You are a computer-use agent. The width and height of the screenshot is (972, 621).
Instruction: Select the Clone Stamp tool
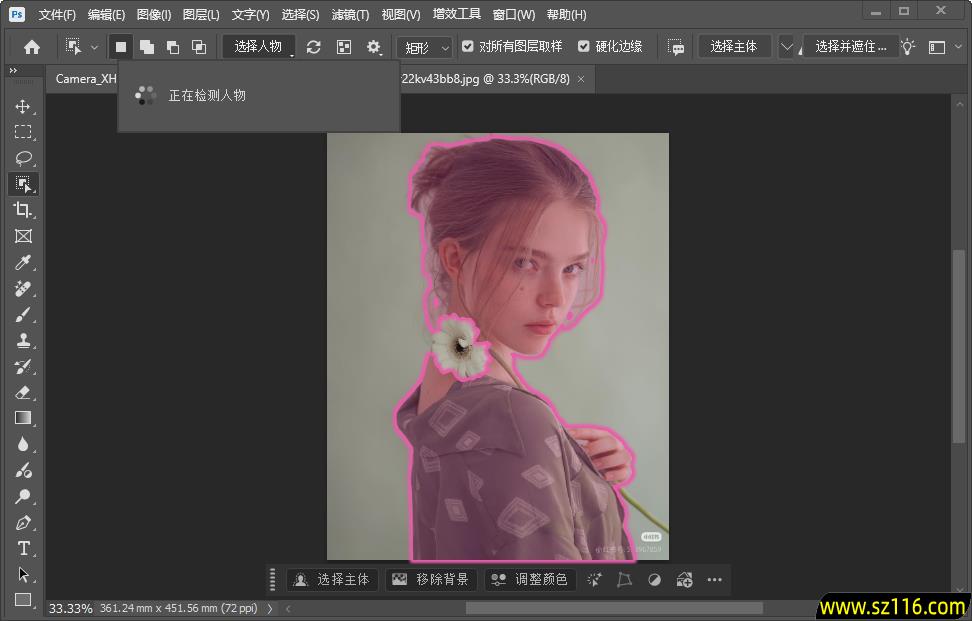point(22,340)
